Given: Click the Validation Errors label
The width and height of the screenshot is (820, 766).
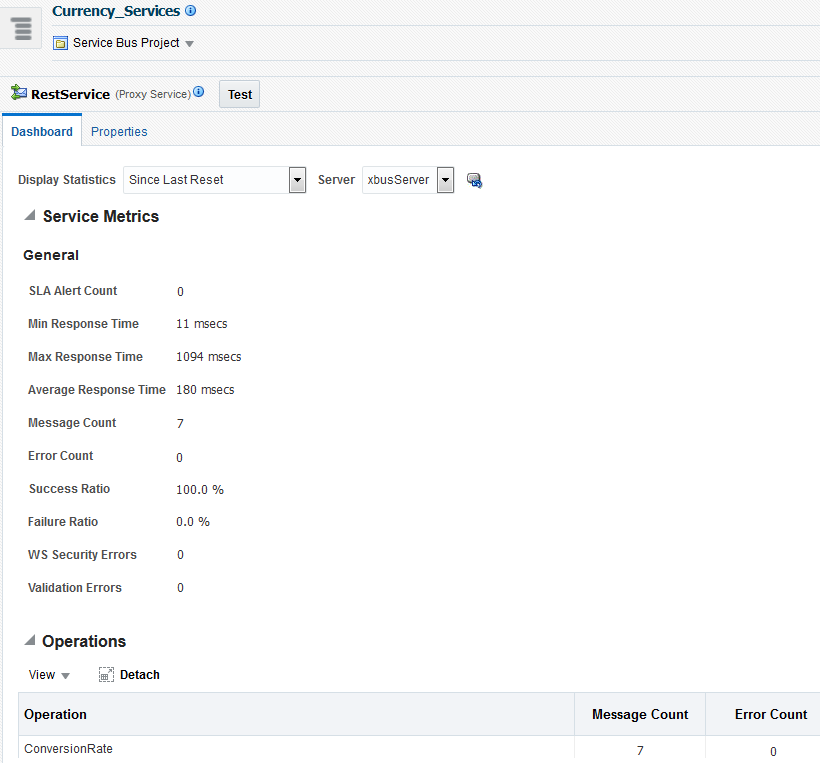Looking at the screenshot, I should click(75, 588).
